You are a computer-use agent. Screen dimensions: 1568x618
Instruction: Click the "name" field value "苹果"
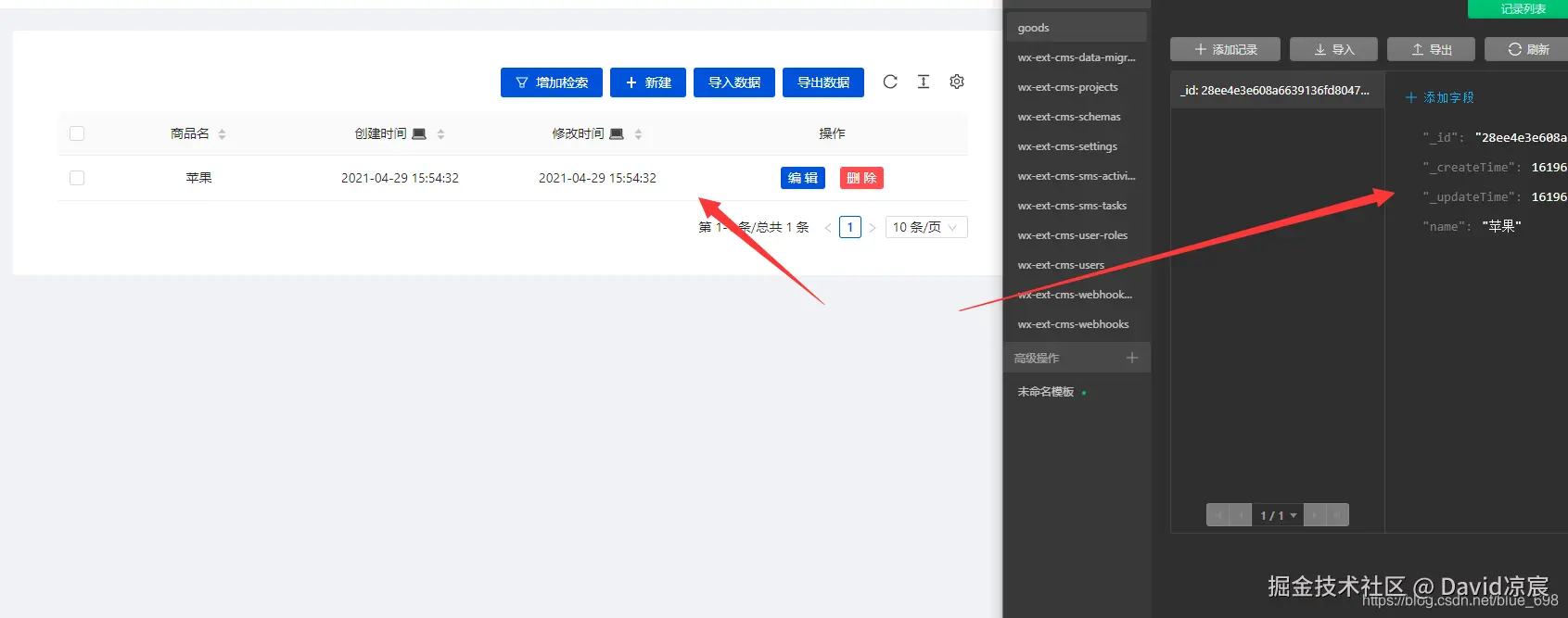click(1501, 226)
